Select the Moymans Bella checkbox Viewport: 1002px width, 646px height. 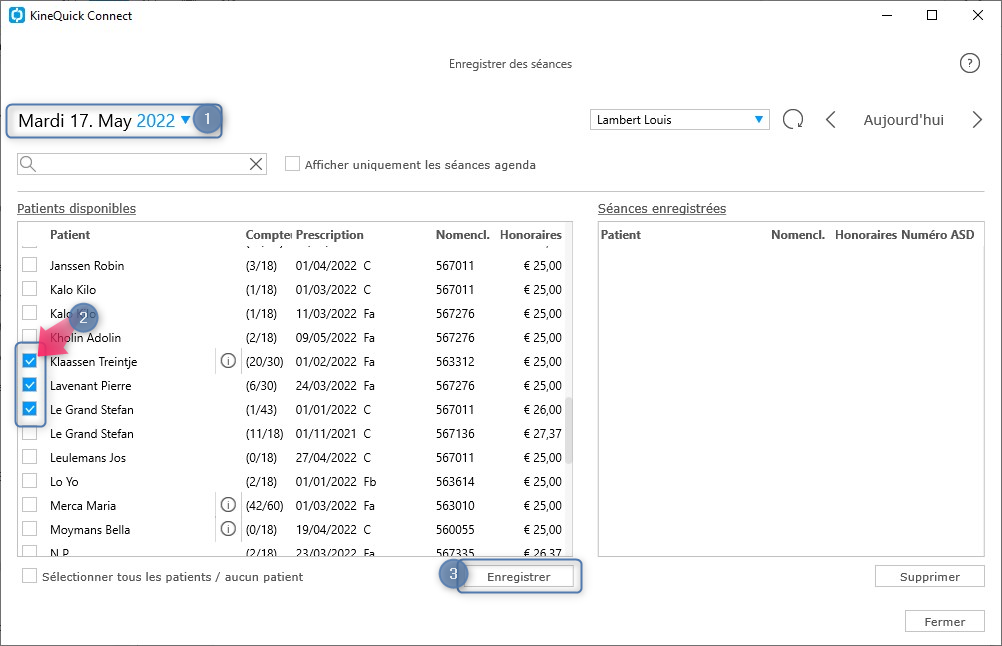coord(29,529)
